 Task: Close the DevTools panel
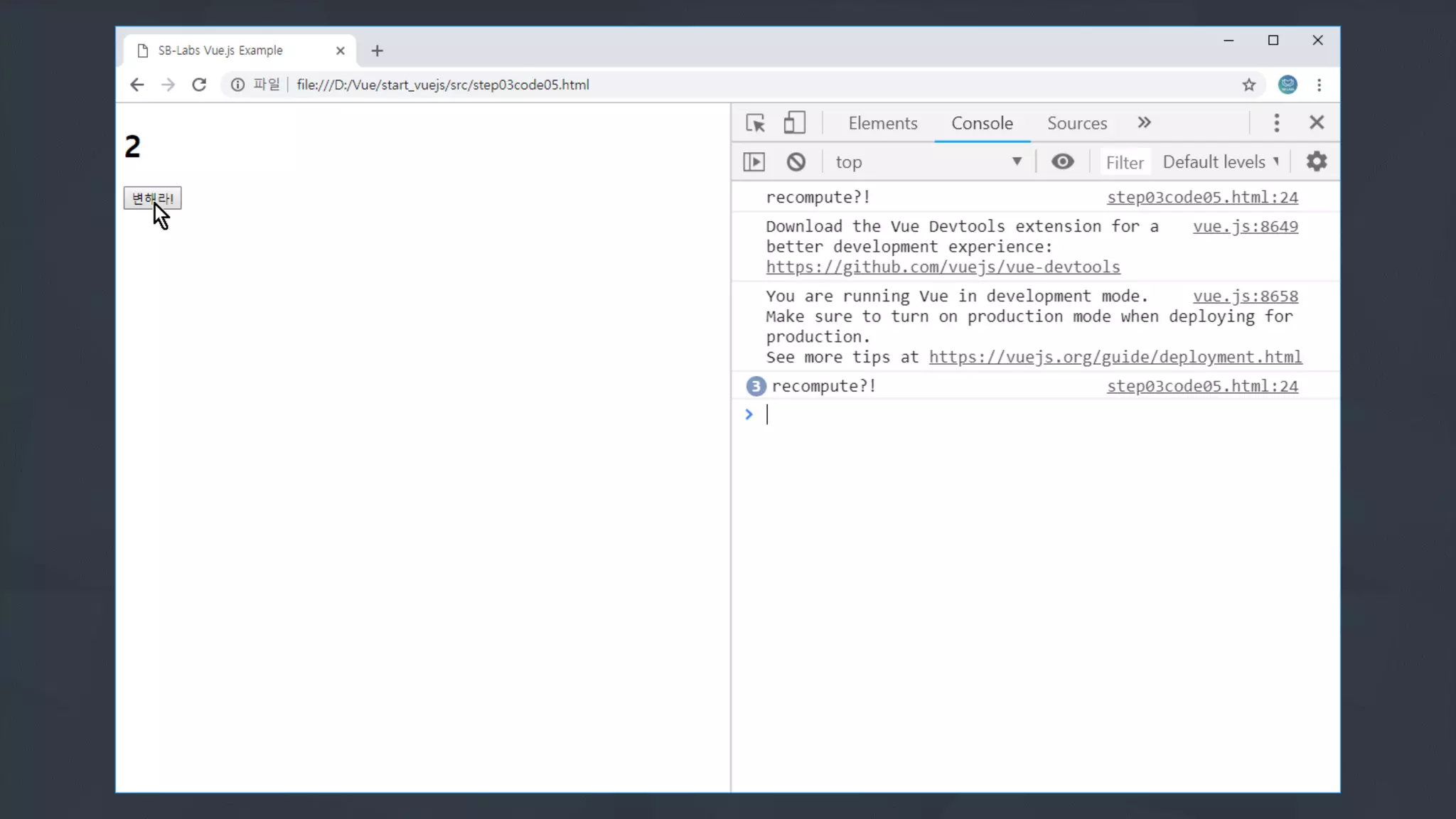point(1316,123)
